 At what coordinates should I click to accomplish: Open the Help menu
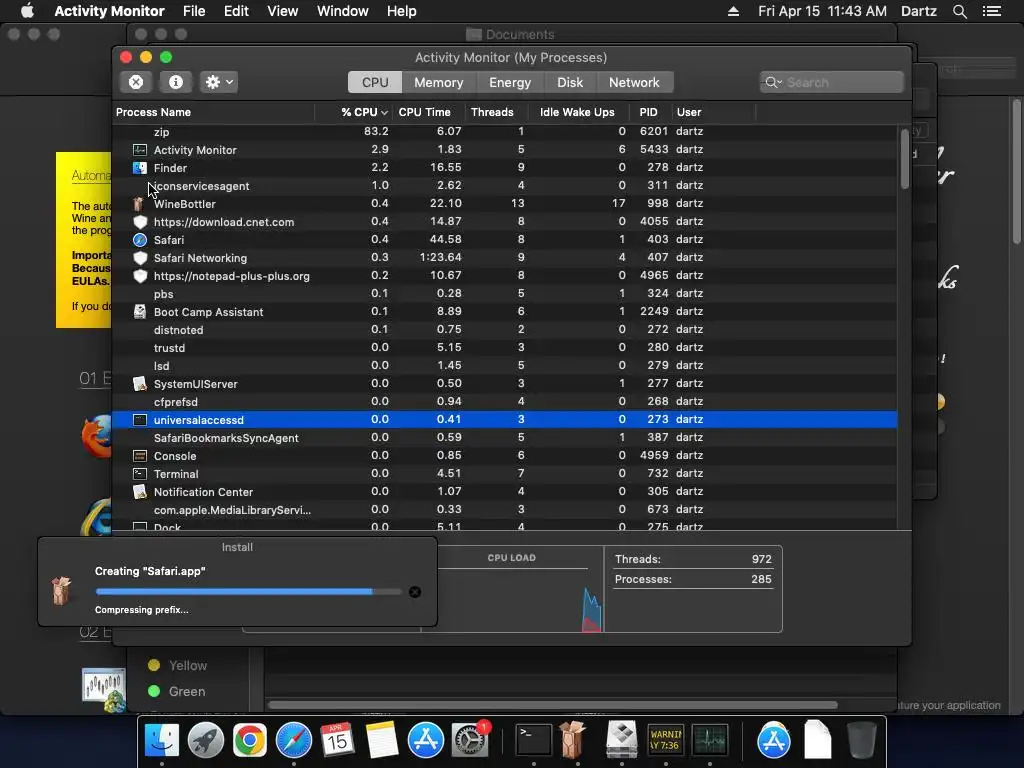(x=401, y=11)
